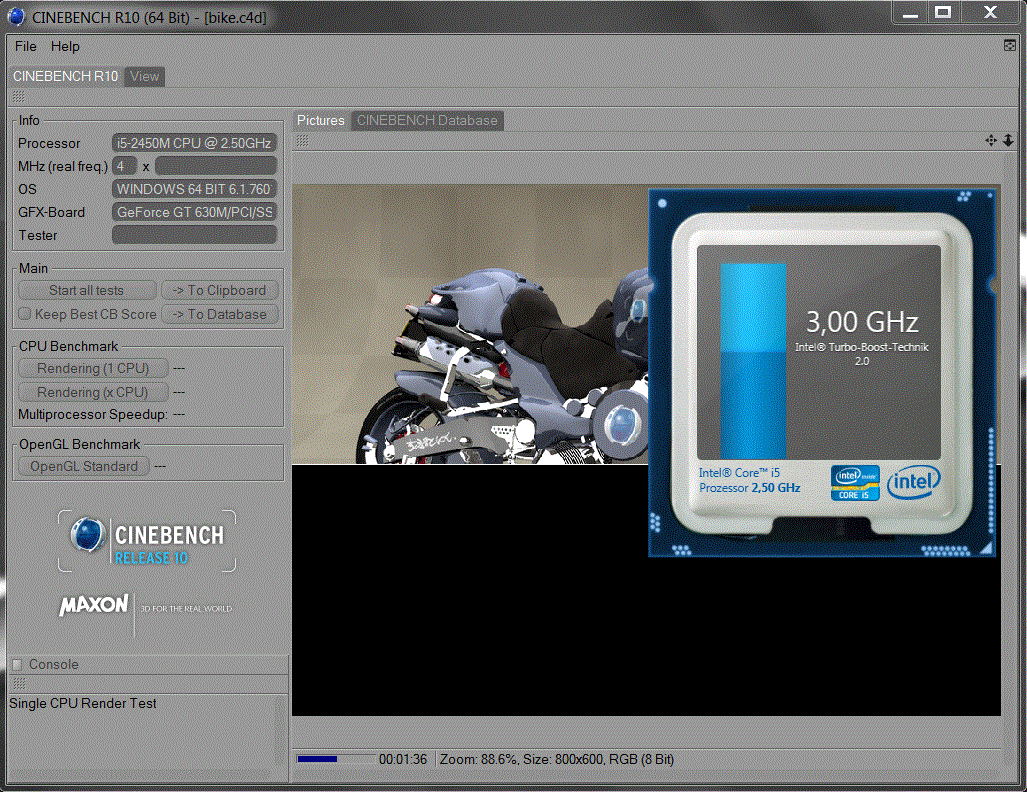Start Rendering (1 CPU) benchmark

(93, 368)
